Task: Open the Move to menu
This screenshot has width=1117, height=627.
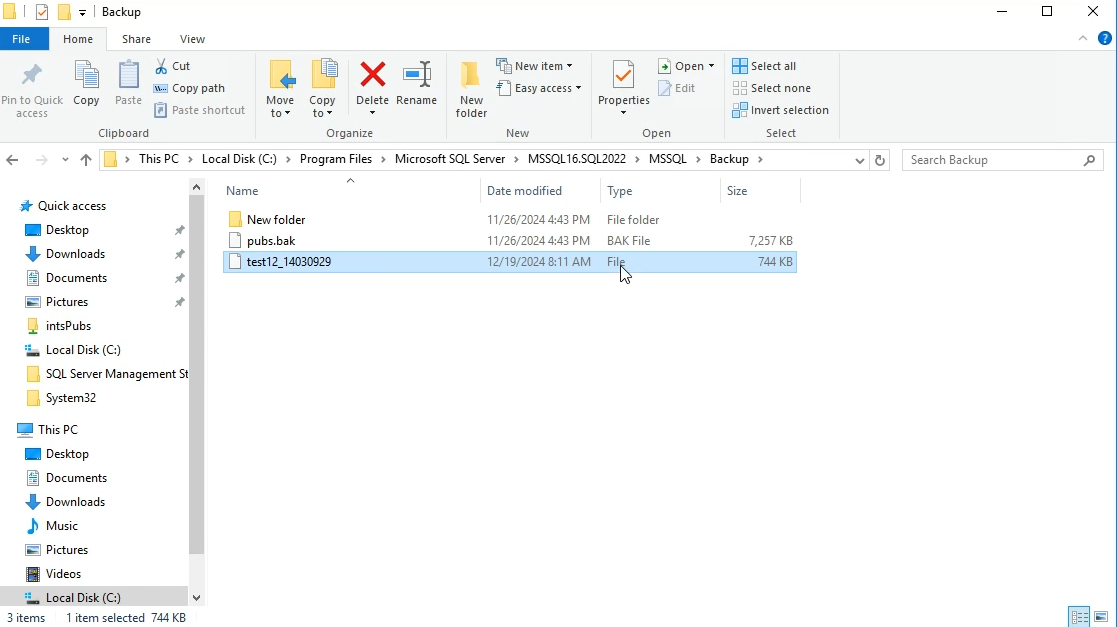Action: click(280, 88)
